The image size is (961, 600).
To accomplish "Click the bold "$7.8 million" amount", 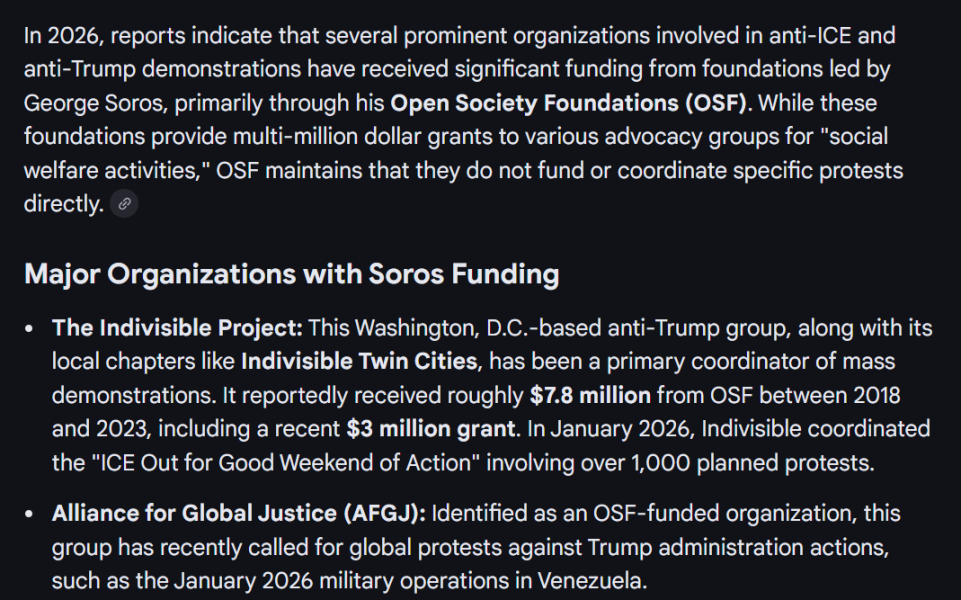I will [x=590, y=395].
